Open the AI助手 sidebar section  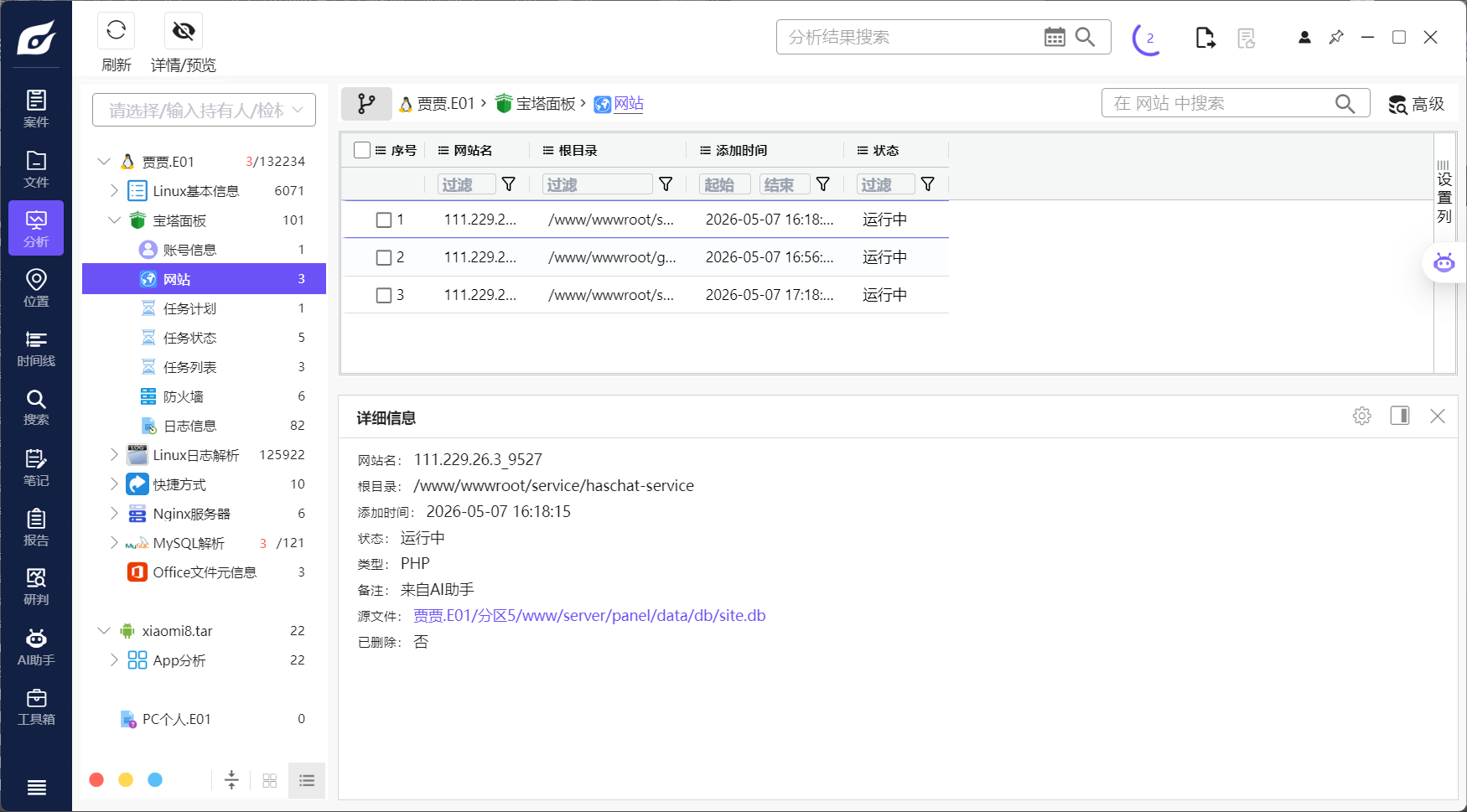tap(36, 647)
